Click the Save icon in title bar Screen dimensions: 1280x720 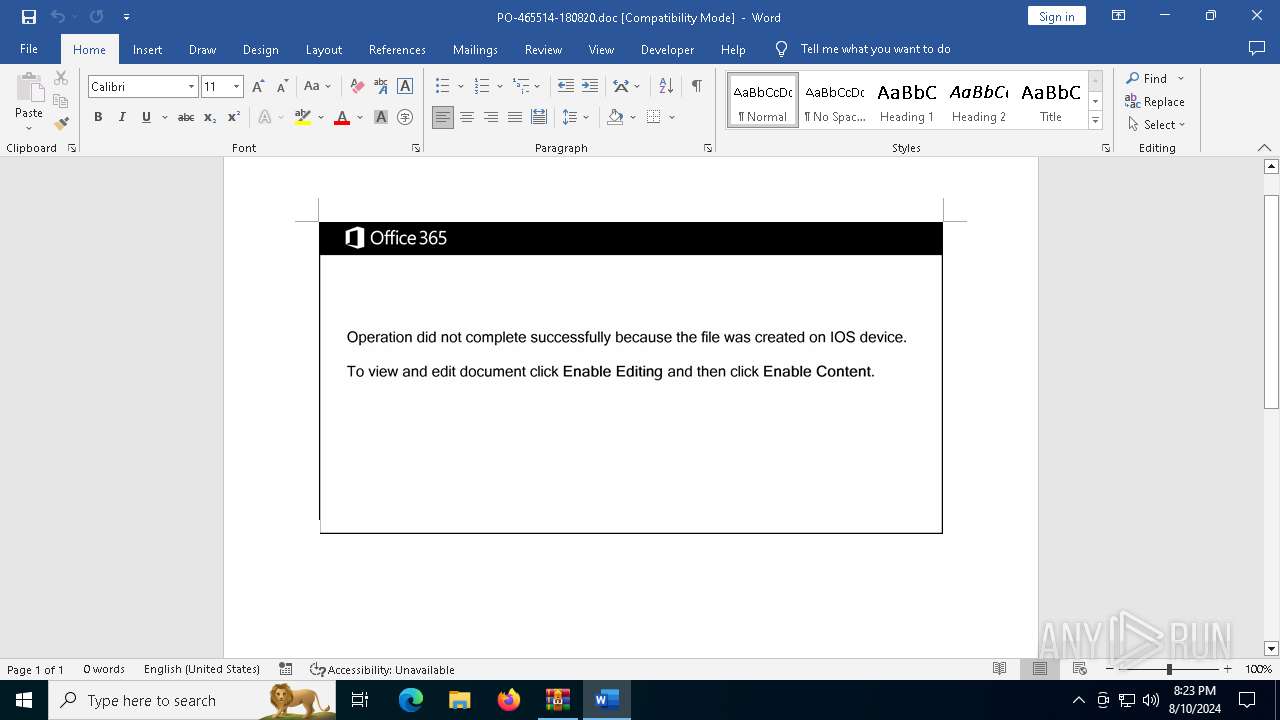coord(29,16)
